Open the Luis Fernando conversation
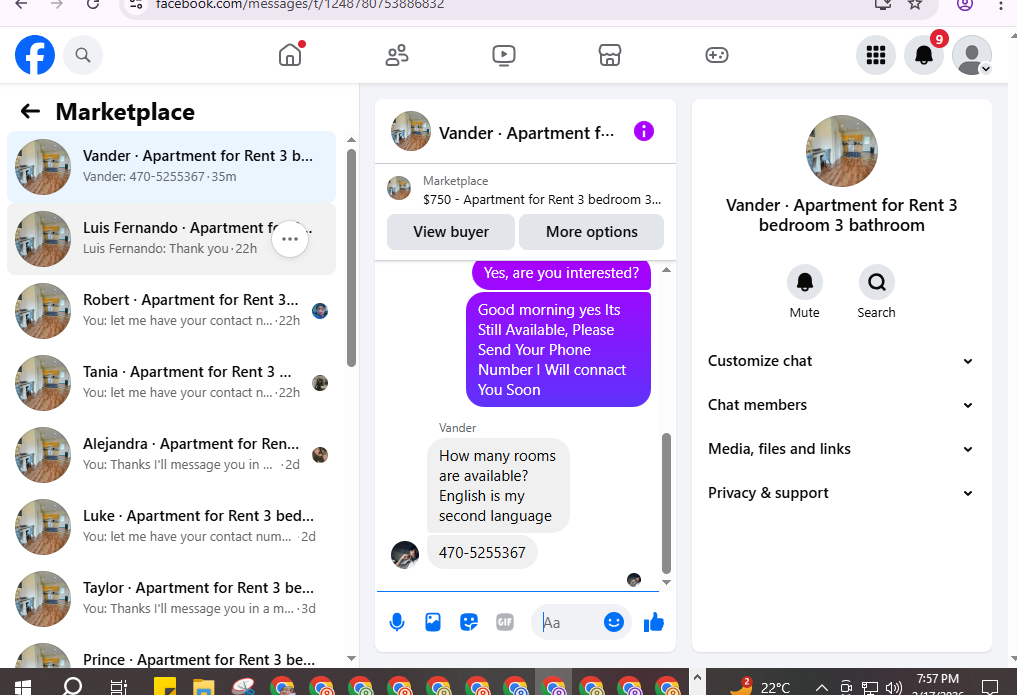 (x=171, y=239)
